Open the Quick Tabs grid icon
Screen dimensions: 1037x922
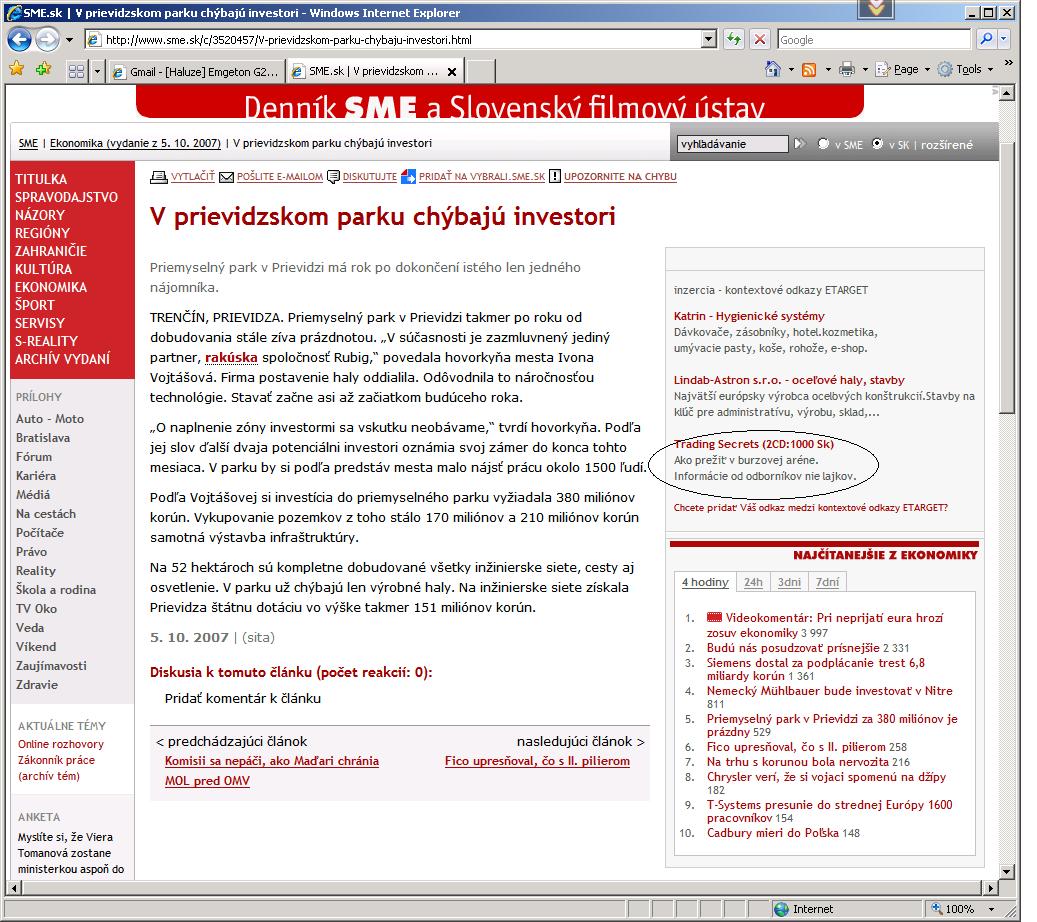76,72
